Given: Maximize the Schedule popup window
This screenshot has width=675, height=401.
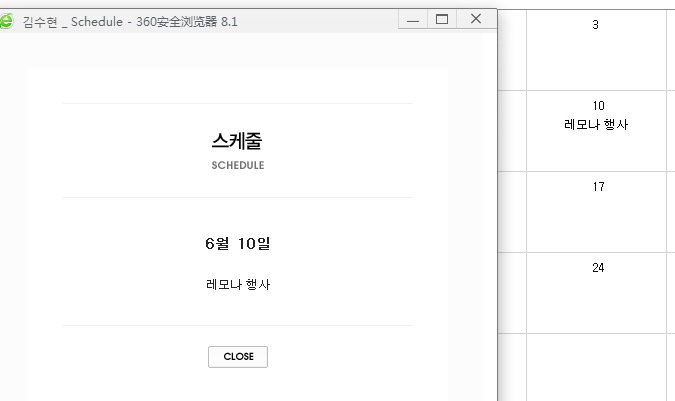Looking at the screenshot, I should click(x=442, y=19).
